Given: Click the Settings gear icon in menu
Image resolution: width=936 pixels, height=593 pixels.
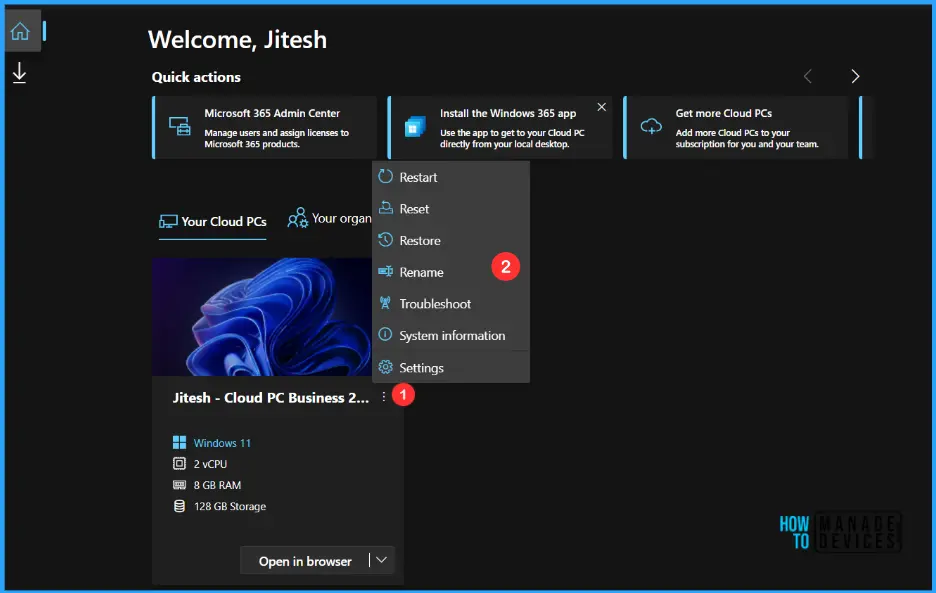Looking at the screenshot, I should (x=386, y=367).
